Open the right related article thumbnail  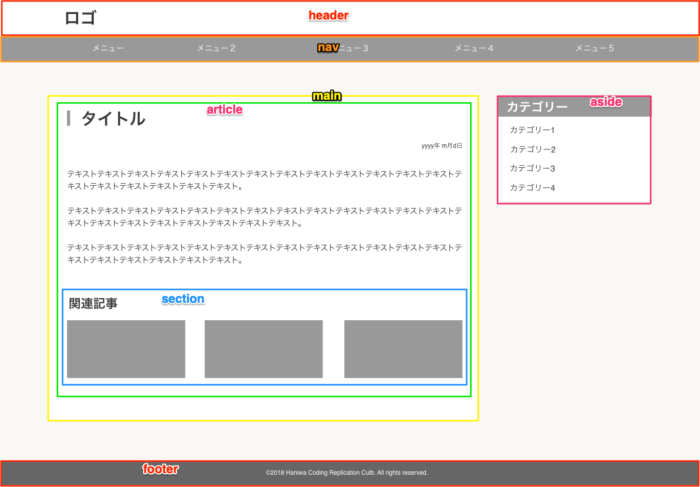403,349
